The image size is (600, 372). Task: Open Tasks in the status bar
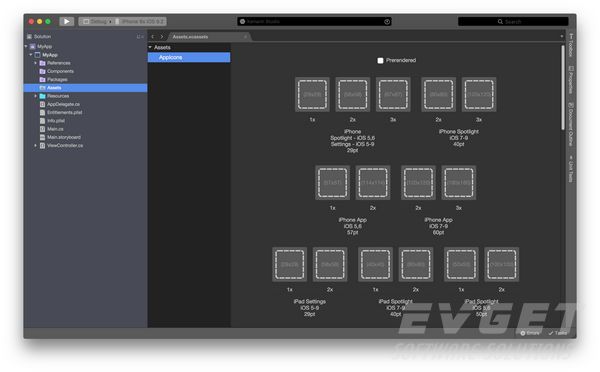tap(558, 333)
